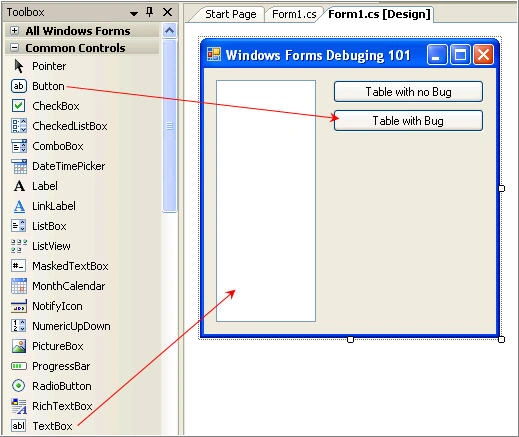Select the MonthCalendar control icon
The image size is (519, 437).
(19, 286)
